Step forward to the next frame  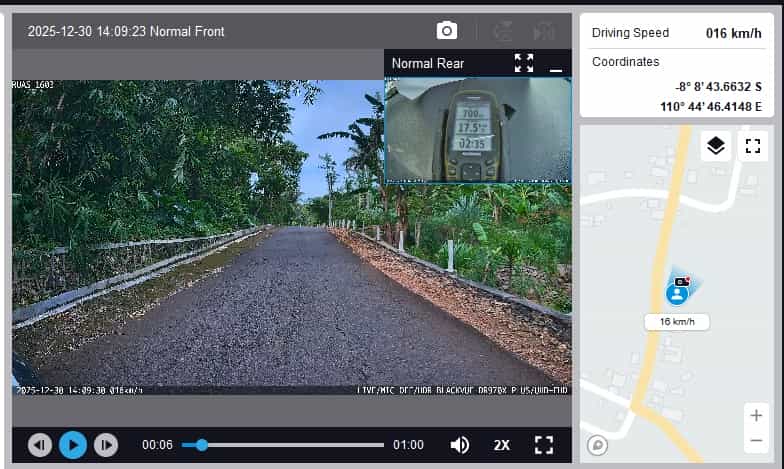106,445
